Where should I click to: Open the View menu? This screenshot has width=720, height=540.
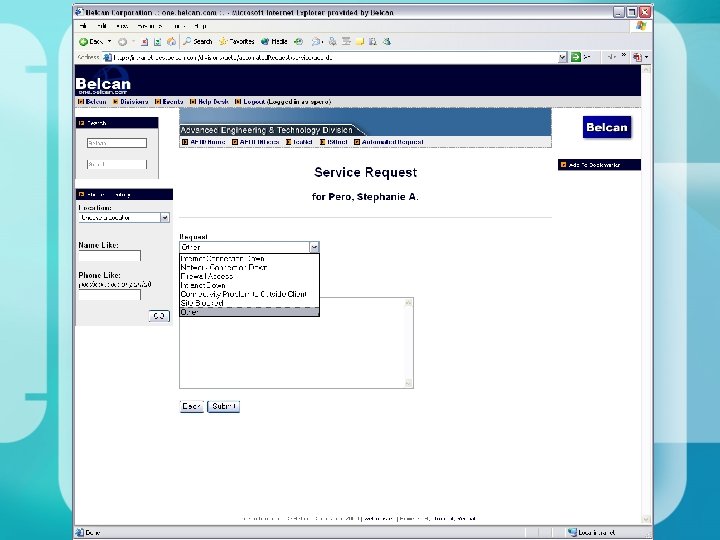click(x=122, y=26)
